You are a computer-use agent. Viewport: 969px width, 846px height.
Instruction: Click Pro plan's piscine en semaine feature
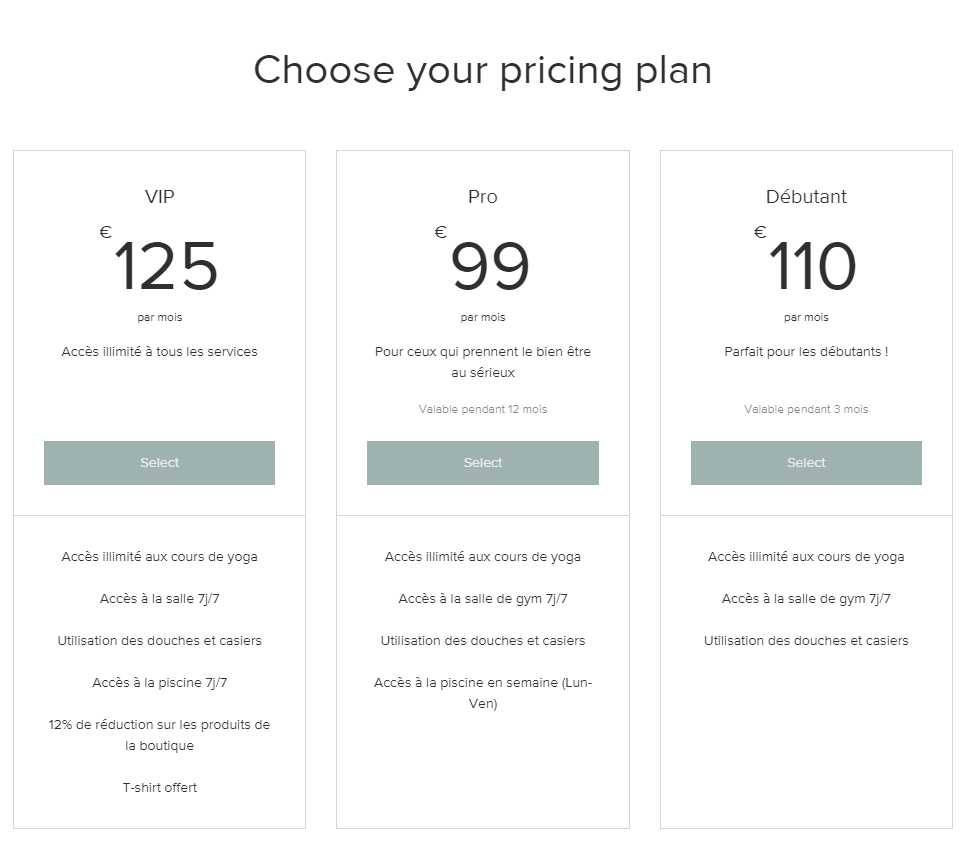click(482, 693)
